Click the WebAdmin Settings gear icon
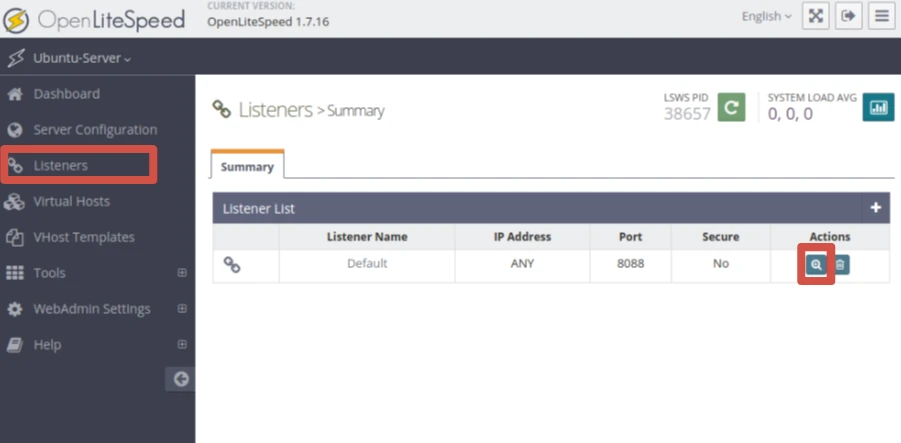 [x=14, y=309]
